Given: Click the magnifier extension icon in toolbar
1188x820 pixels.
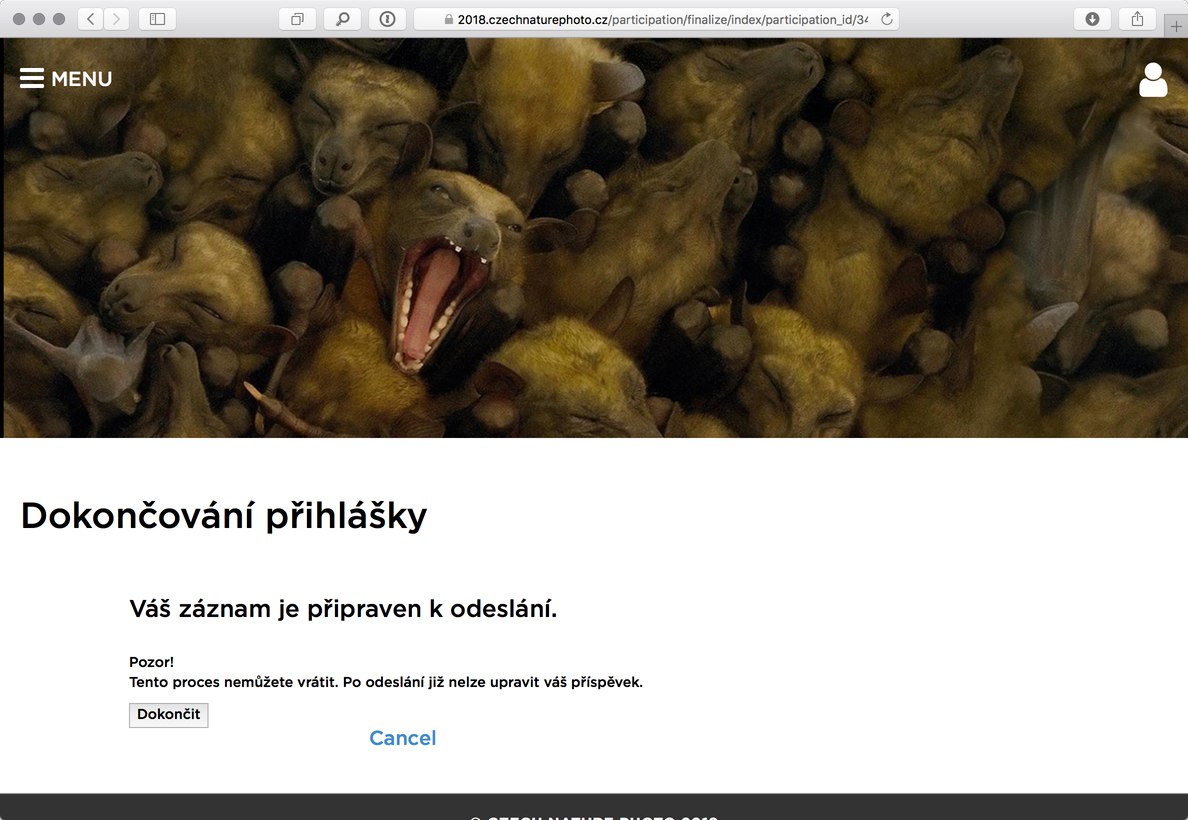Looking at the screenshot, I should pos(342,19).
